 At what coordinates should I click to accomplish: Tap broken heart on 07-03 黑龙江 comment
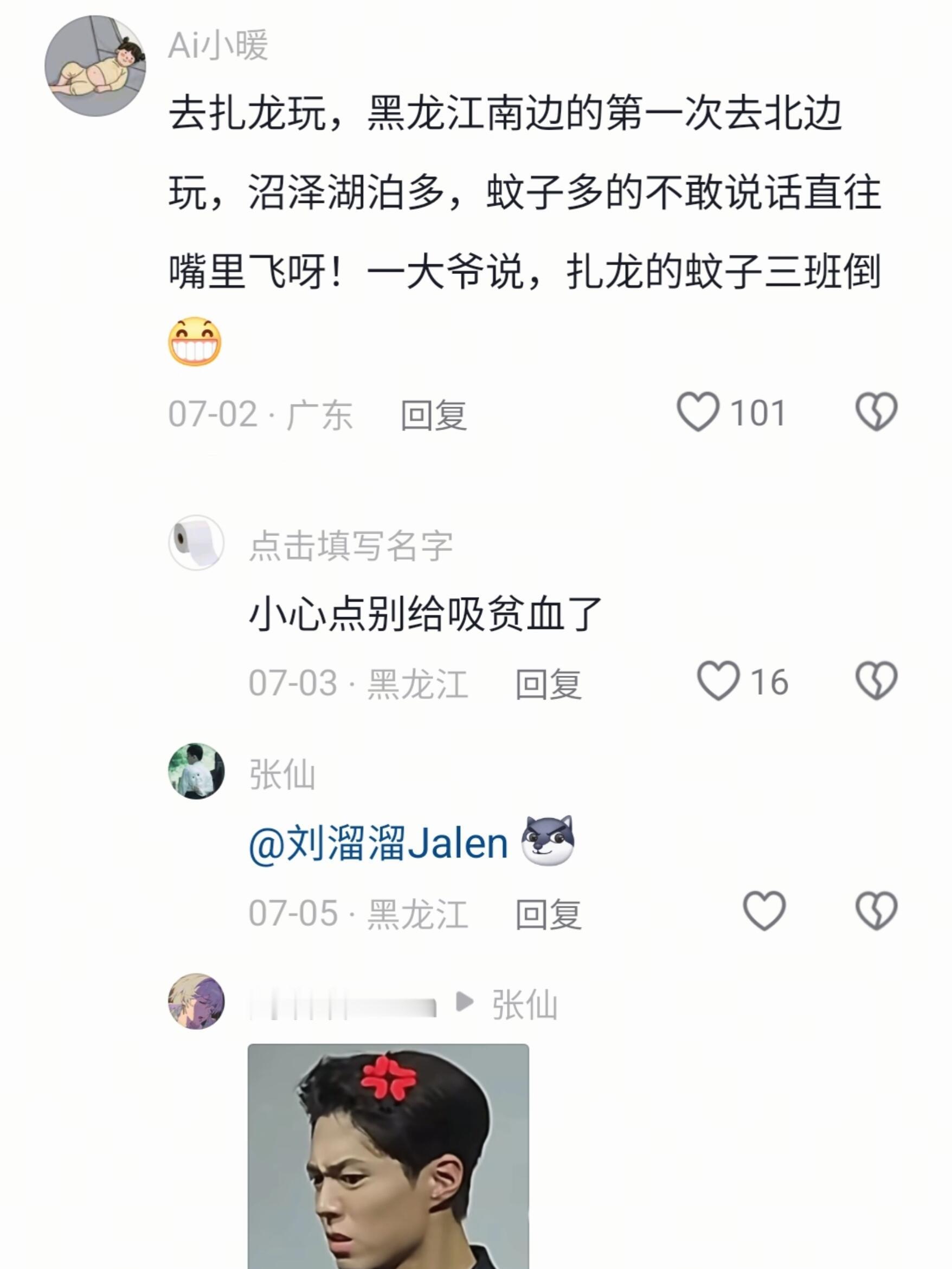876,681
